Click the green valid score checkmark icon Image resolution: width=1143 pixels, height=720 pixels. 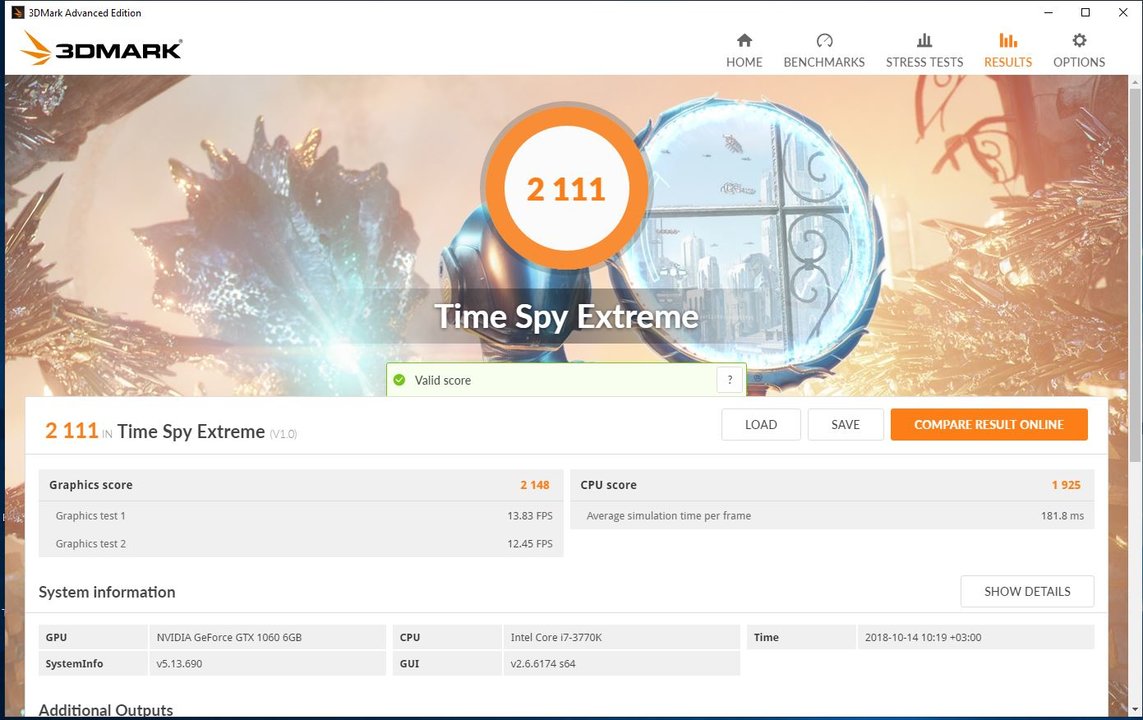click(x=399, y=380)
